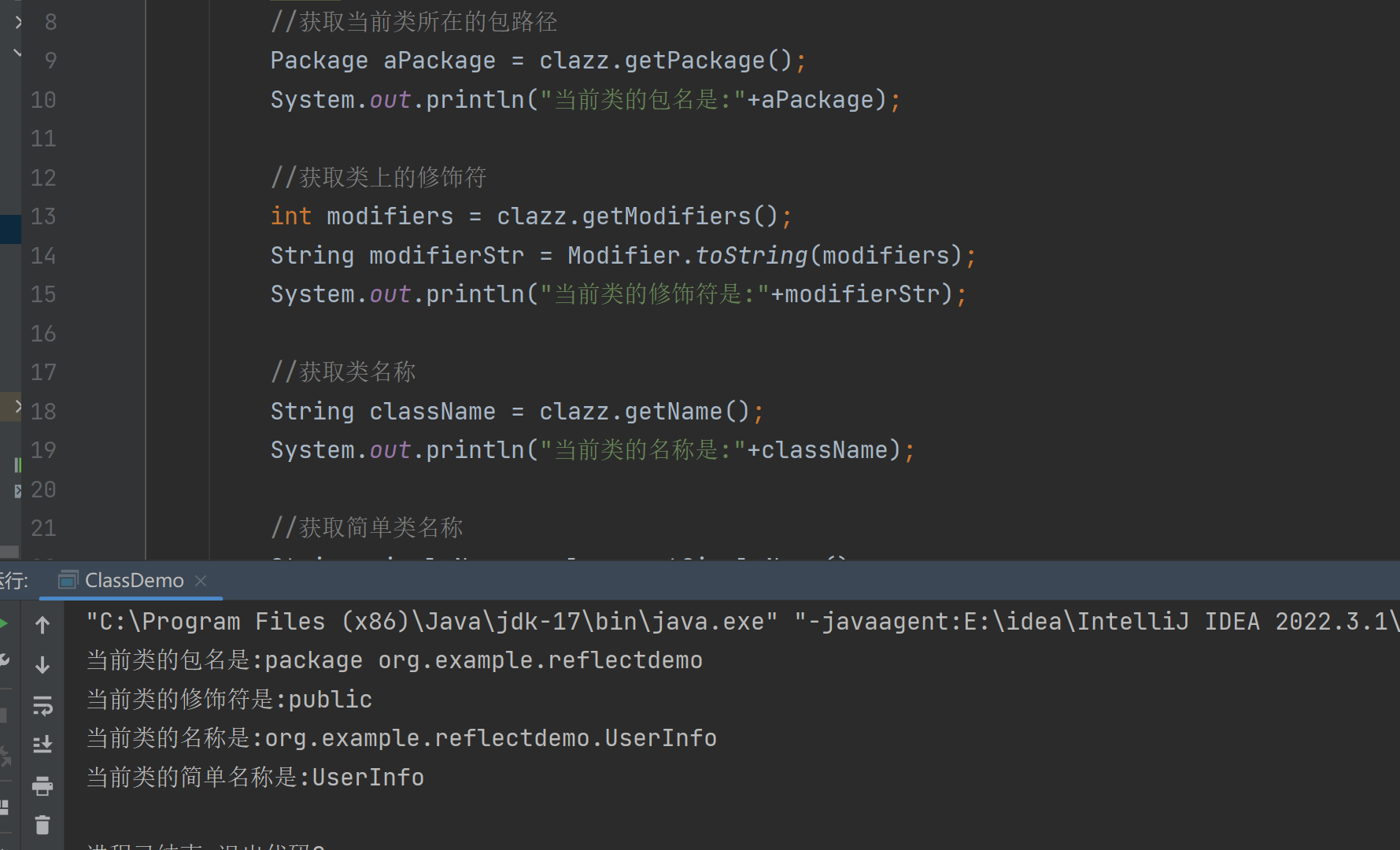Clear all console output with trash icon
The height and width of the screenshot is (850, 1400).
[x=42, y=825]
